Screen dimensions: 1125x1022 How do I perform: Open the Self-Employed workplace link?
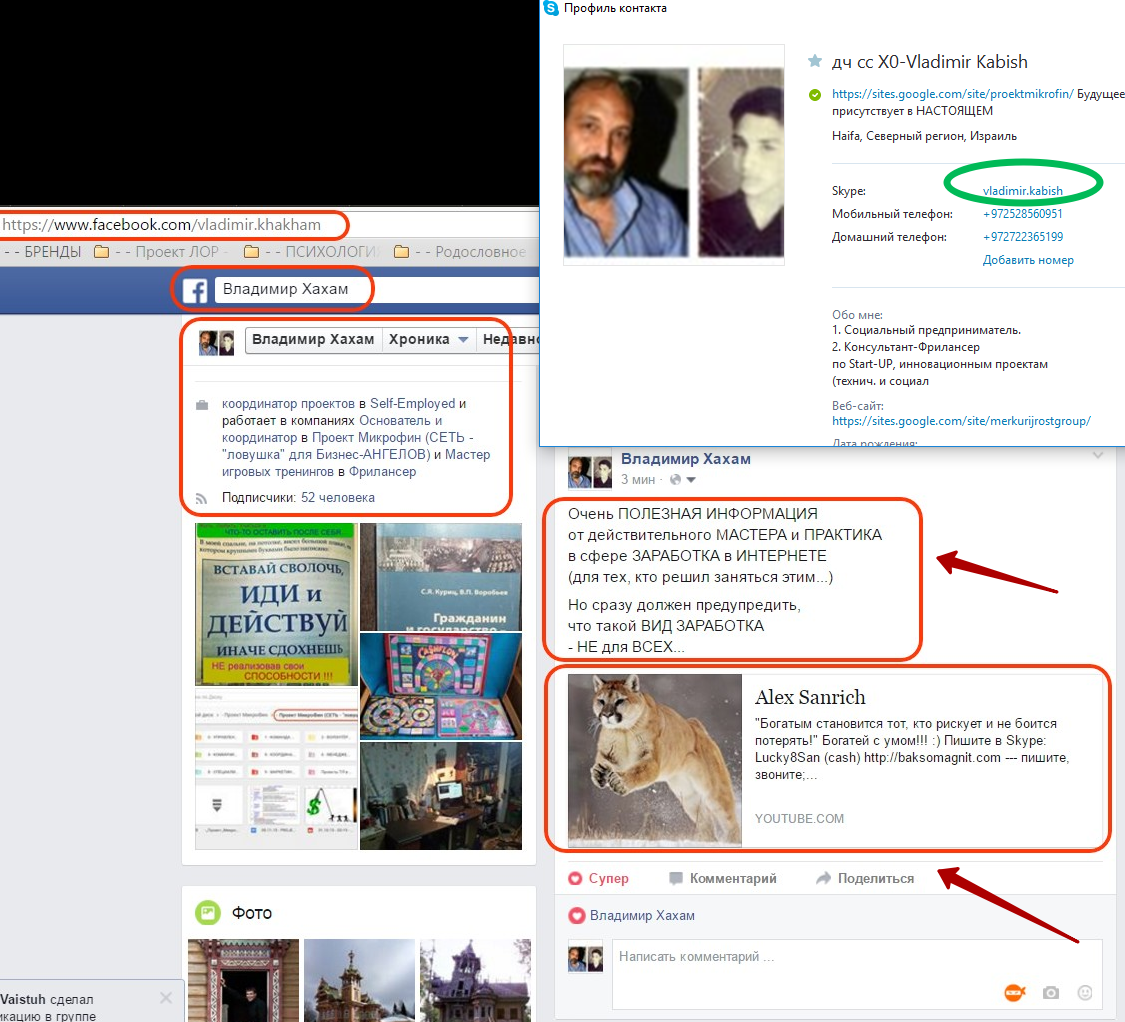(x=413, y=403)
